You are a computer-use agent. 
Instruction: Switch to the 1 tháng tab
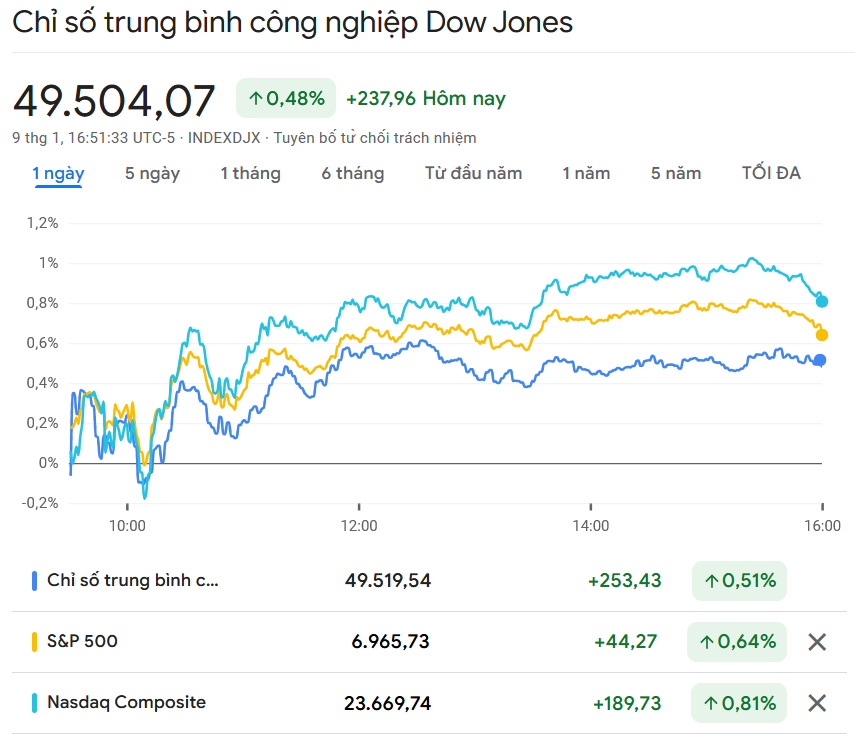(250, 174)
